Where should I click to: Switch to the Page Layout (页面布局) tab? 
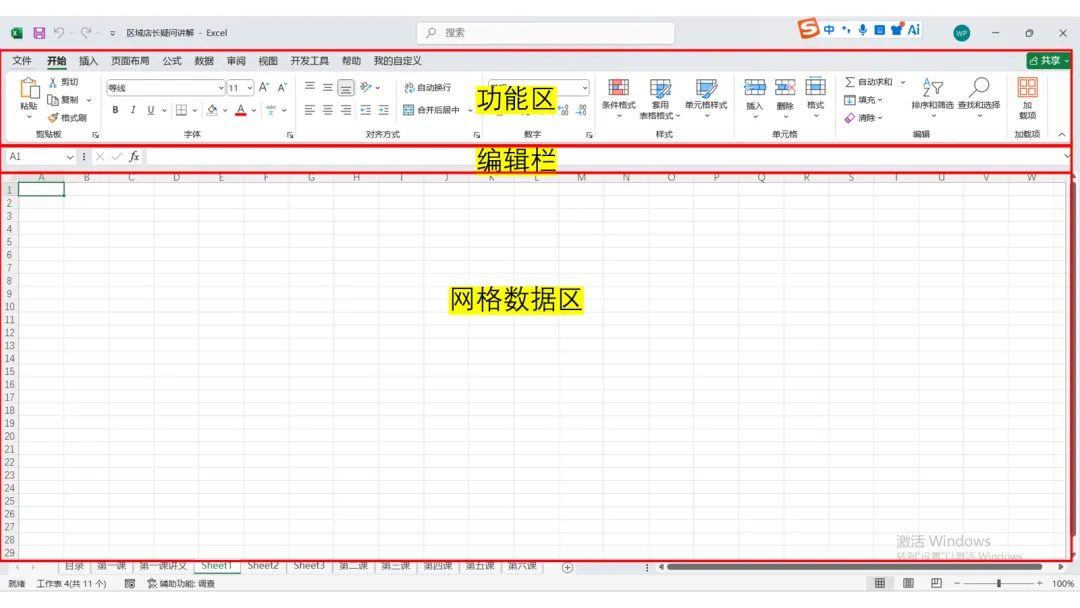pos(130,61)
